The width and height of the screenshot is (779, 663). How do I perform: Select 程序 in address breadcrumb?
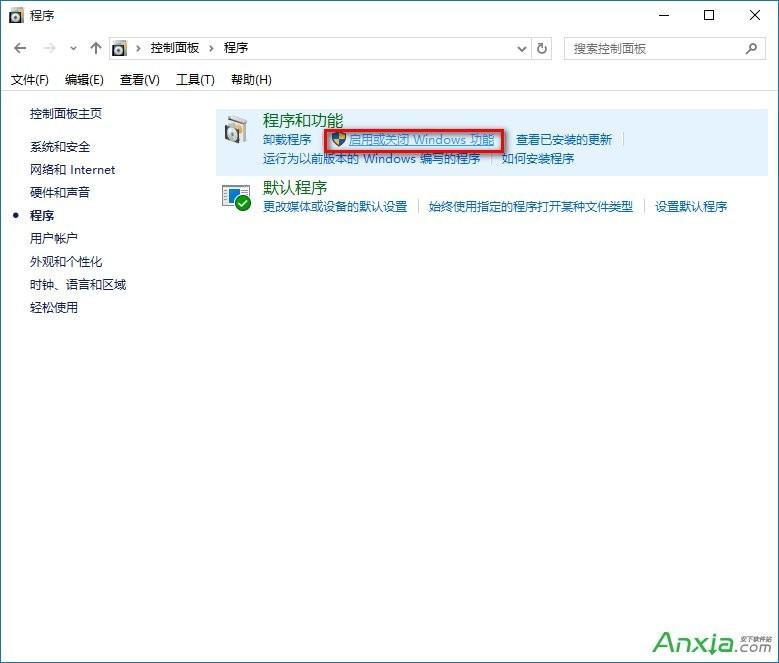click(x=236, y=48)
